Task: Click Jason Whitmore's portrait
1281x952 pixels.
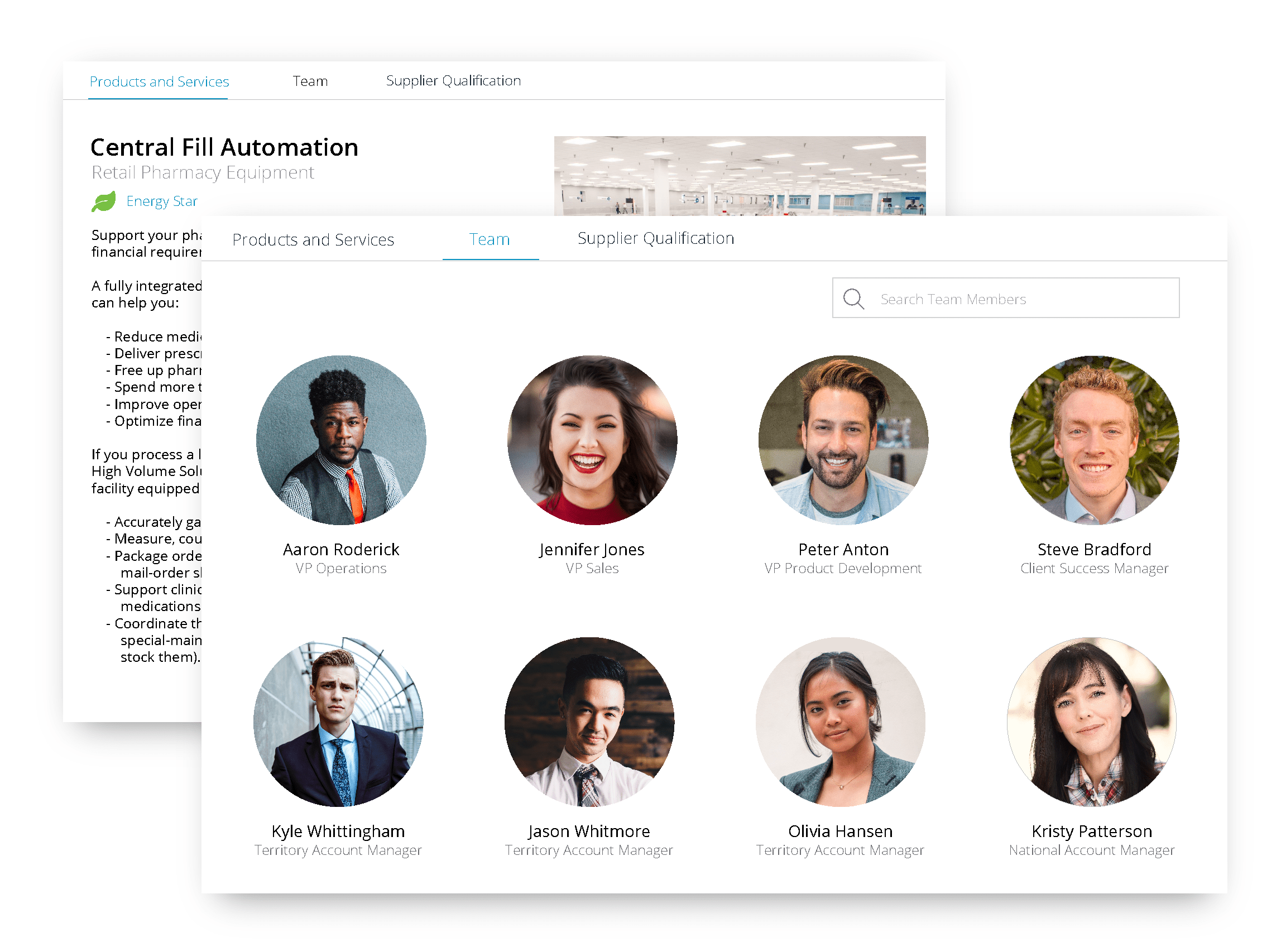Action: (589, 721)
